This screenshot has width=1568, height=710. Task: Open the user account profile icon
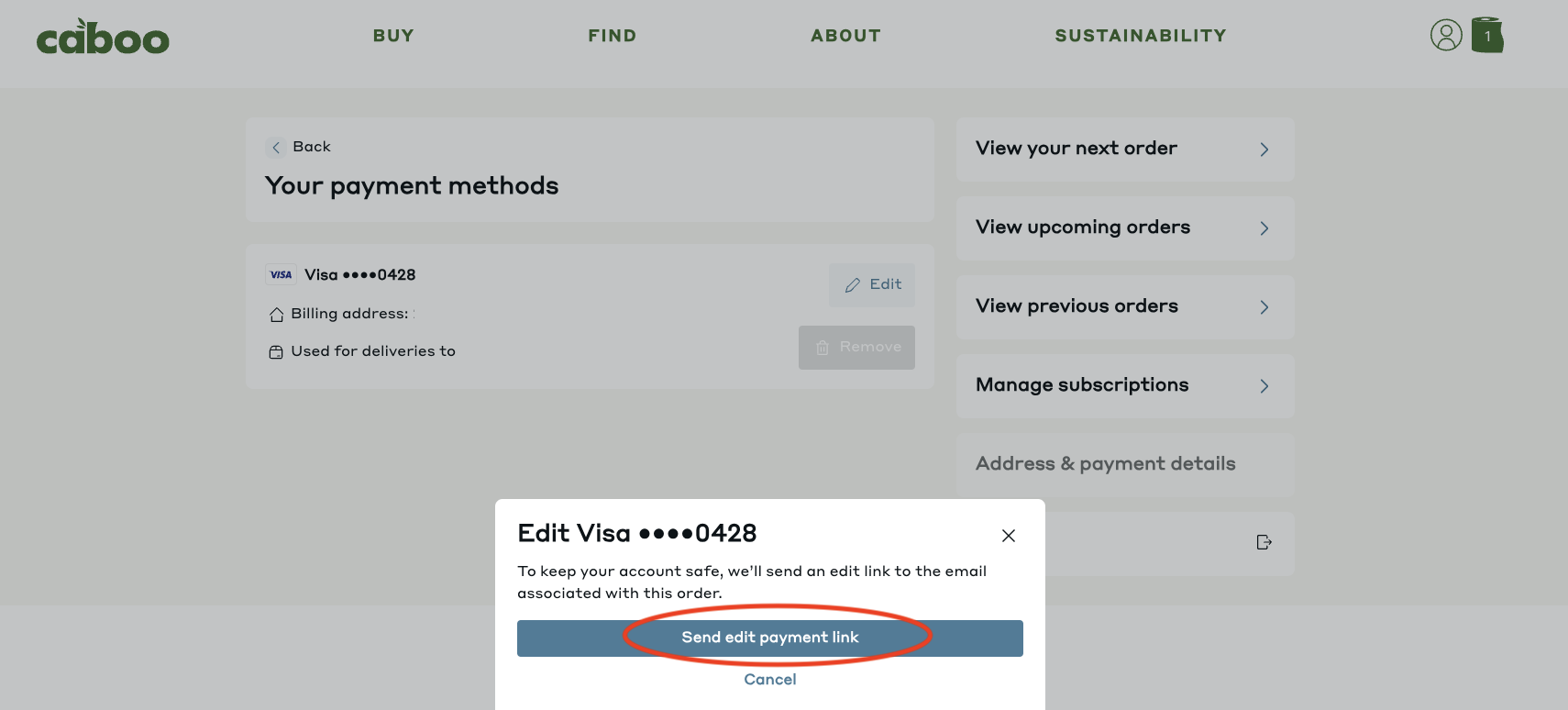[1446, 36]
